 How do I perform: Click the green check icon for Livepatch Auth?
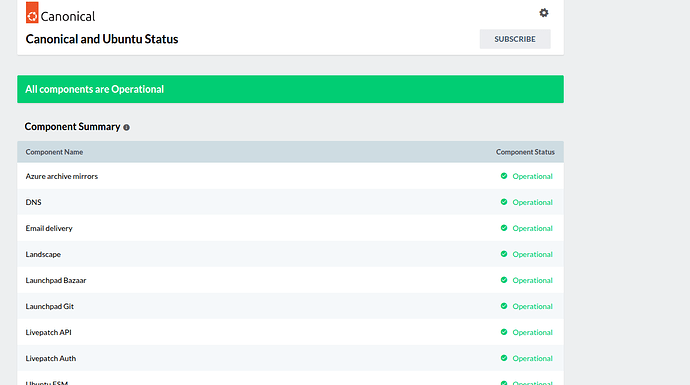(x=504, y=358)
